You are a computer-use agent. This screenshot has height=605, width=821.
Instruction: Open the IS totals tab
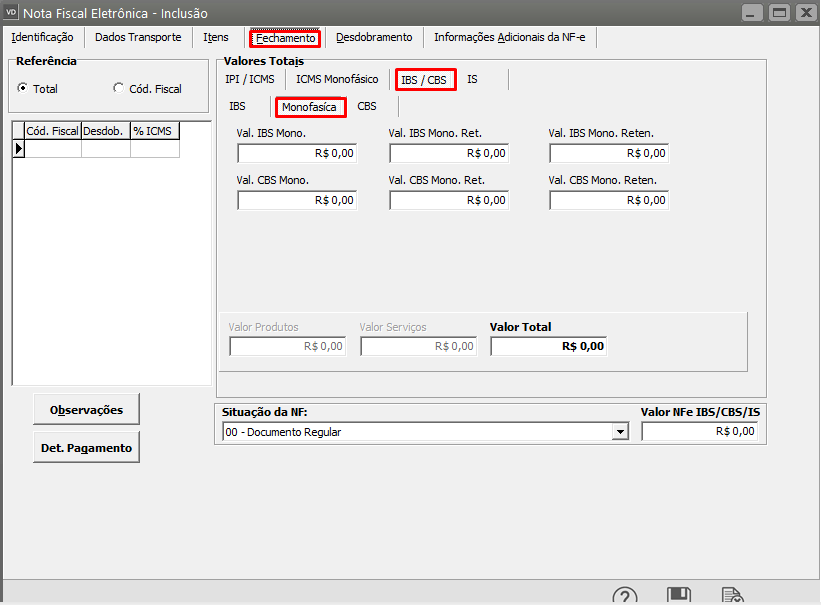(472, 79)
